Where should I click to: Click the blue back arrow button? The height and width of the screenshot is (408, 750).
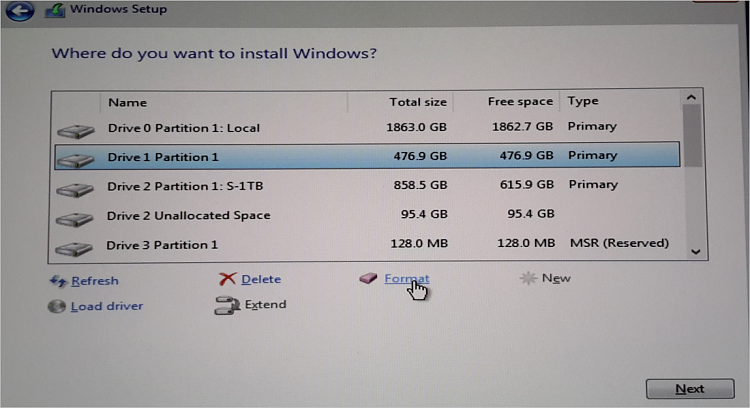coord(20,10)
